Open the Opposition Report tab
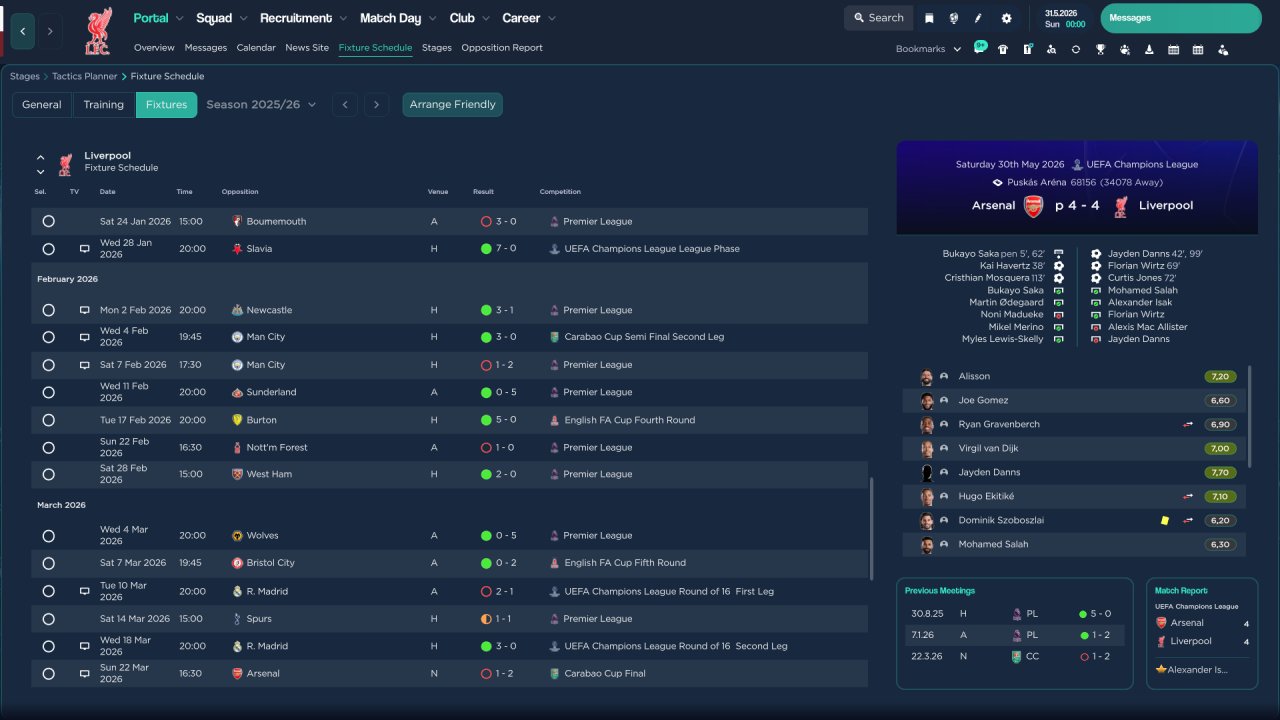The width and height of the screenshot is (1280, 720). [x=502, y=47]
